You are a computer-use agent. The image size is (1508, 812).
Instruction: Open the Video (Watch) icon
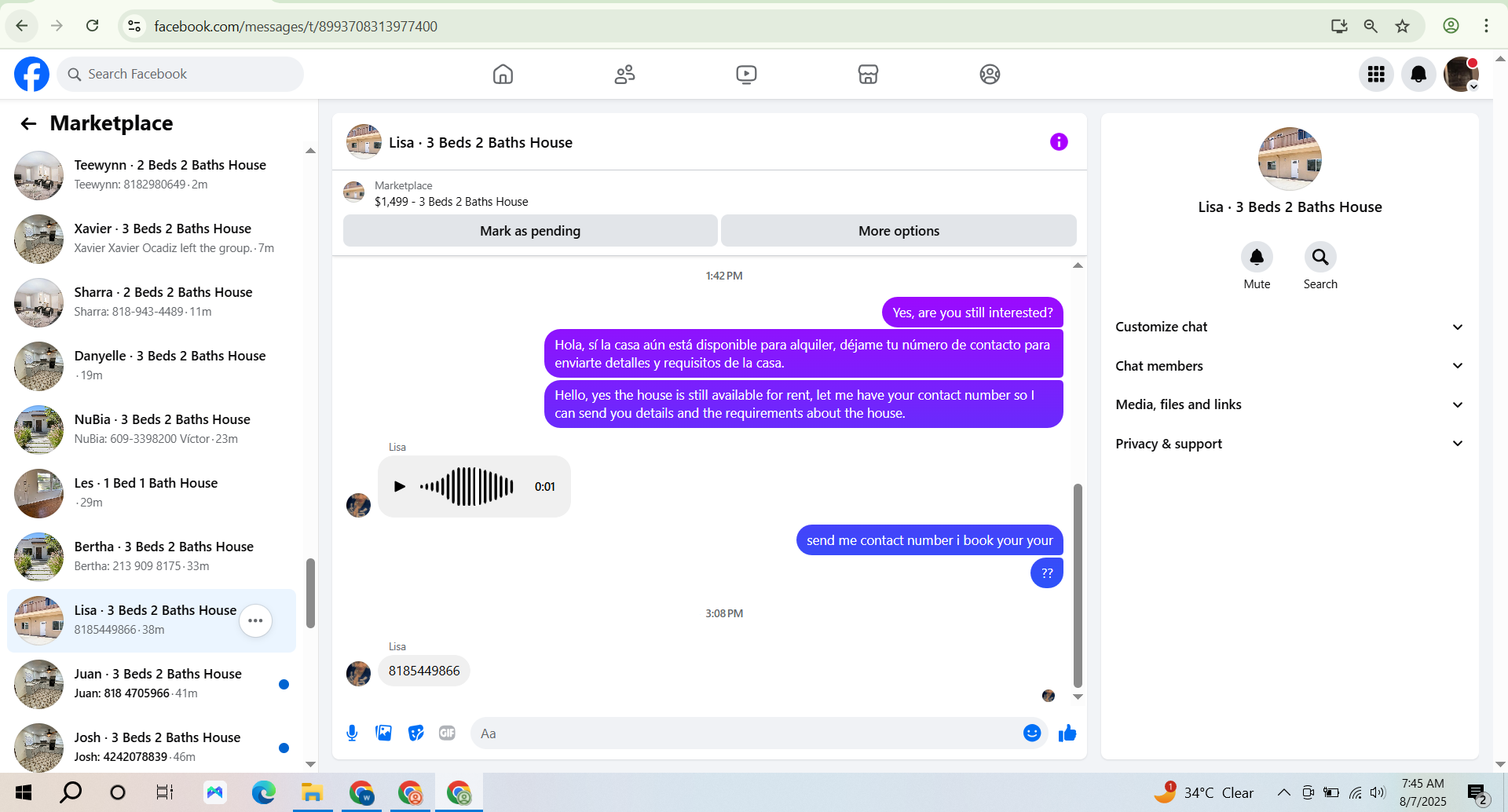pos(746,74)
